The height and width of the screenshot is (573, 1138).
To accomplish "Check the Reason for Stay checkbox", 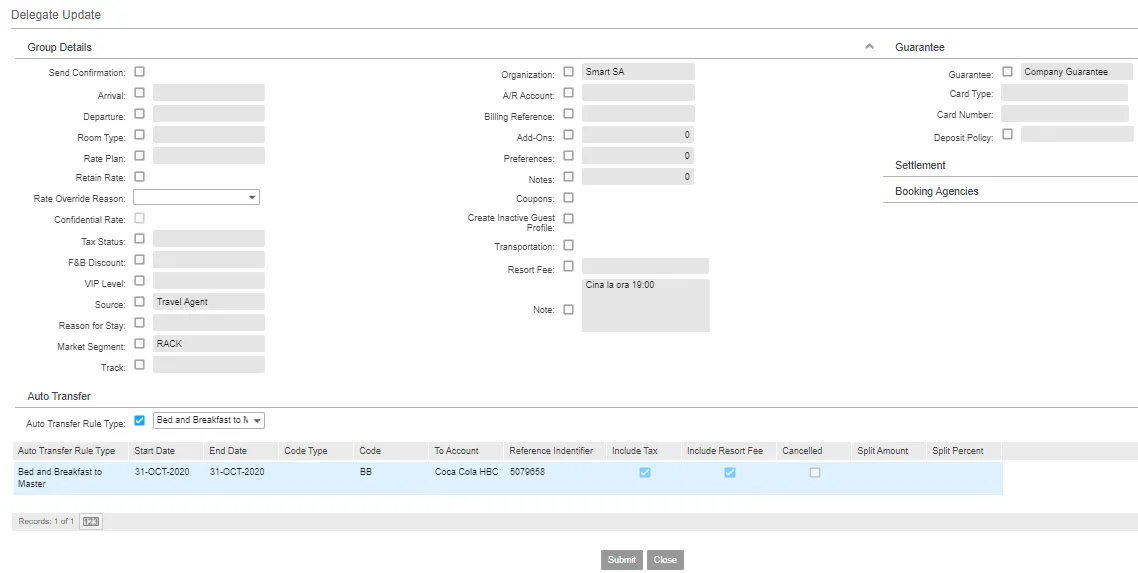I will pyautogui.click(x=139, y=323).
